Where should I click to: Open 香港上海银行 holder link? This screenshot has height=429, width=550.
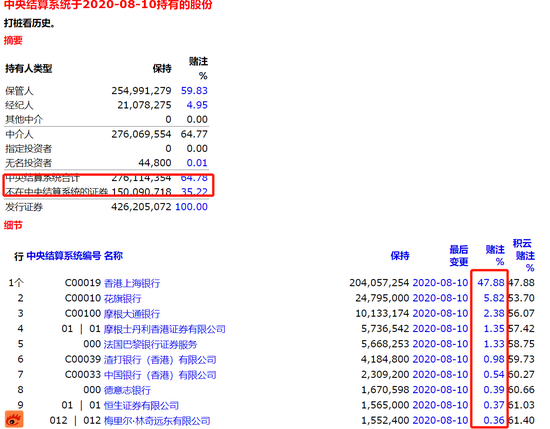[x=132, y=283]
